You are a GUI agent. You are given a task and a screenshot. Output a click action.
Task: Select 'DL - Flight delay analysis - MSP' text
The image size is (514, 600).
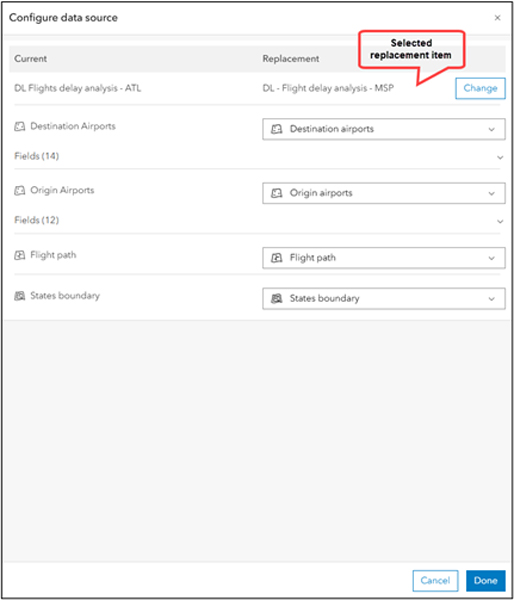click(x=328, y=88)
